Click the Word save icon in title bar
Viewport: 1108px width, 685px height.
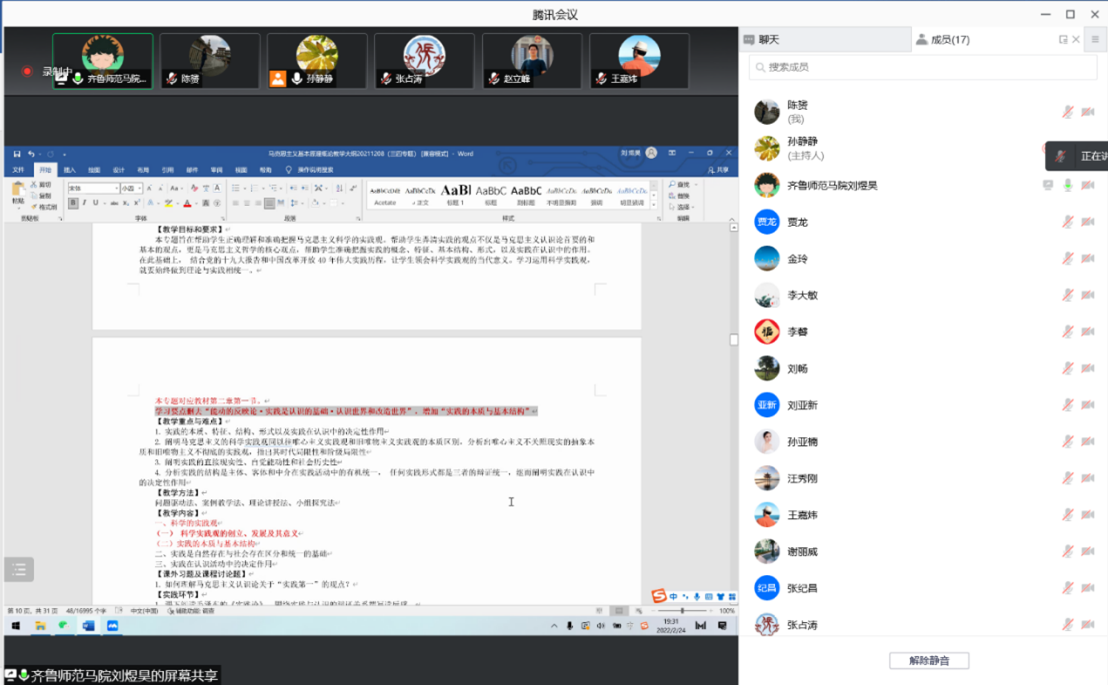click(17, 154)
